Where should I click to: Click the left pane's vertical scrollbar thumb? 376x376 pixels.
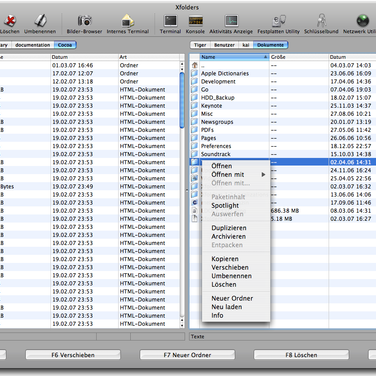pyautogui.click(x=182, y=100)
